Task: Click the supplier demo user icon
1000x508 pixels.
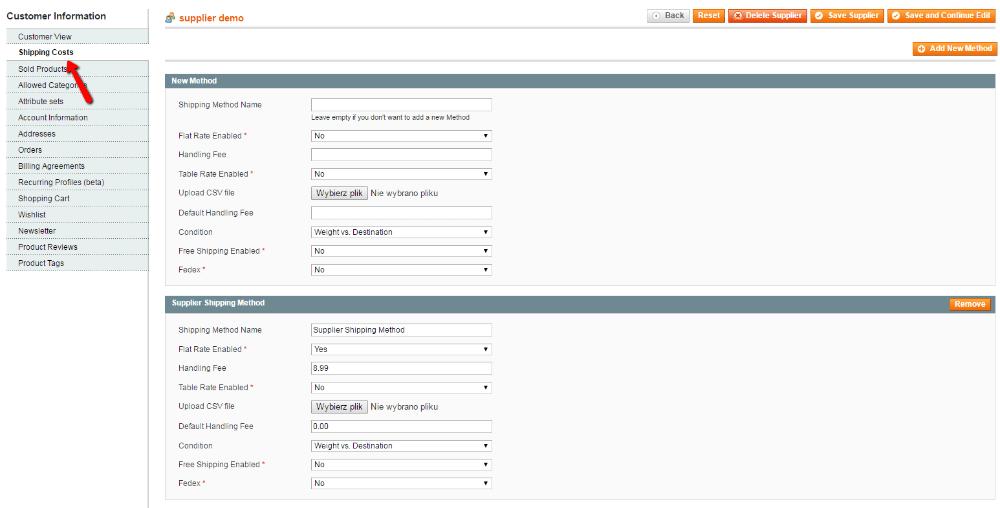Action: [x=170, y=18]
